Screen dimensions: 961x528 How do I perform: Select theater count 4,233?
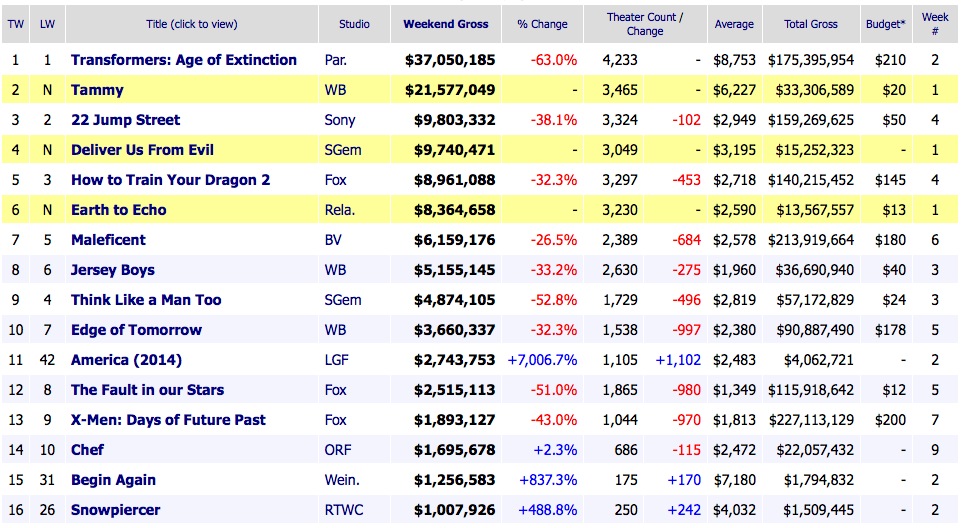click(x=620, y=60)
